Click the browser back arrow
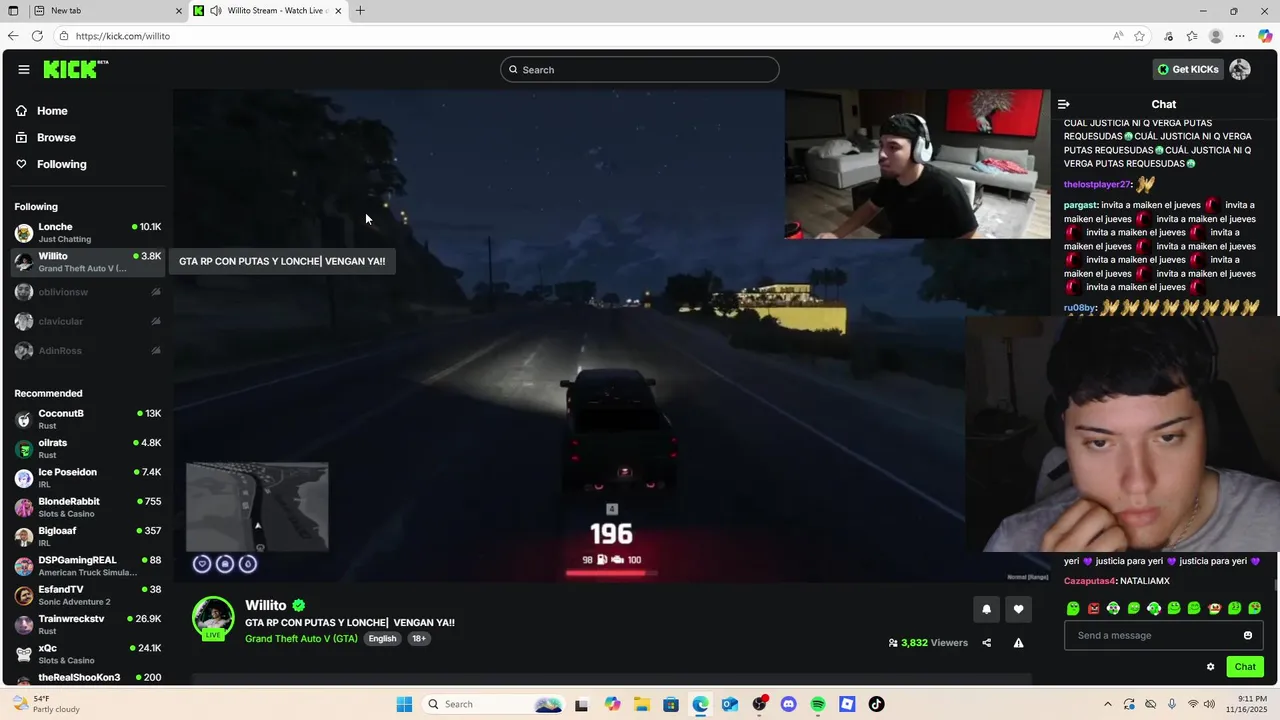The image size is (1280, 720). [13, 36]
